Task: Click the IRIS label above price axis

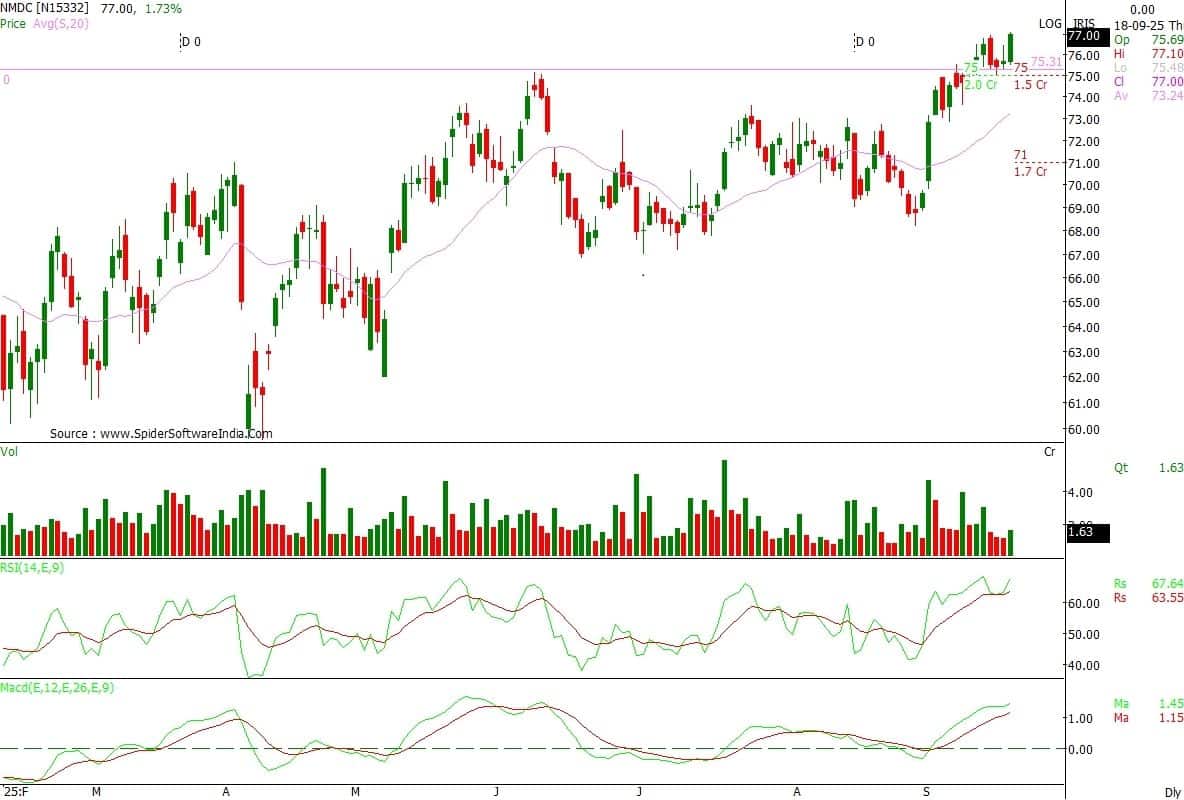Action: click(1084, 23)
